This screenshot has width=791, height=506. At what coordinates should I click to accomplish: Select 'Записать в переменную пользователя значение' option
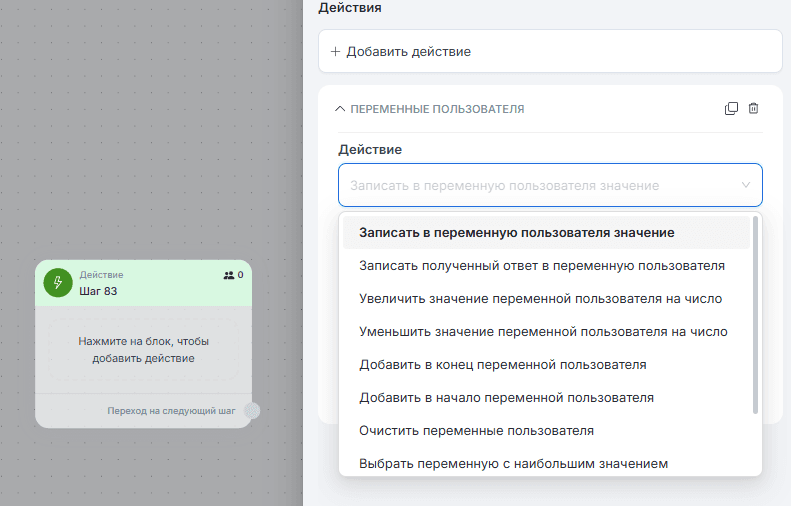546,233
